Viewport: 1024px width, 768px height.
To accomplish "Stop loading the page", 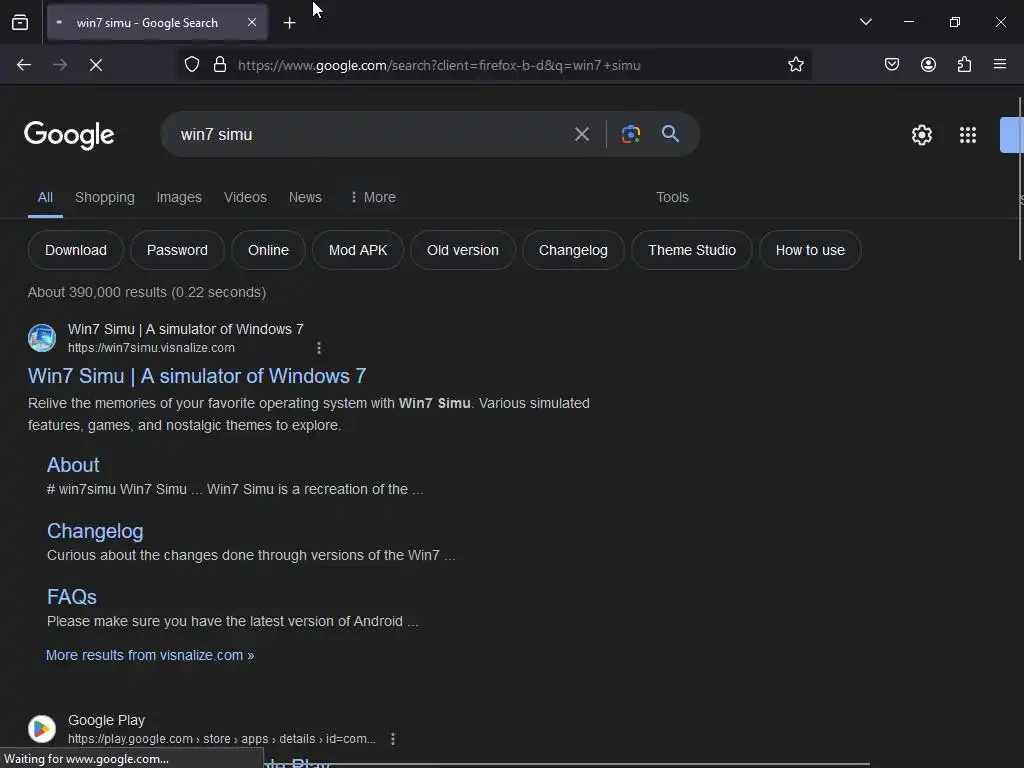I will pyautogui.click(x=96, y=65).
